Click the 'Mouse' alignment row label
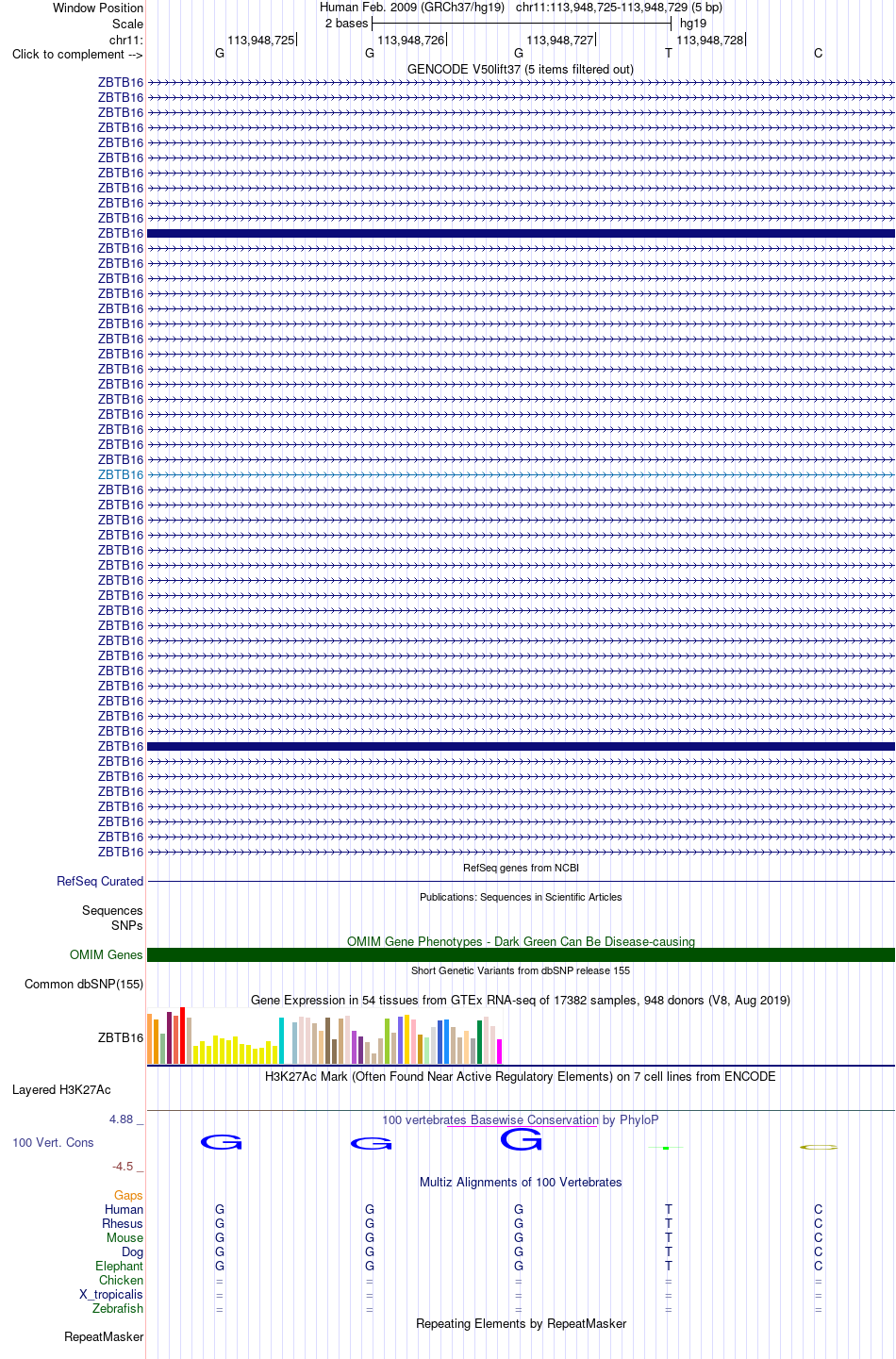896x1359 pixels. coord(124,1237)
